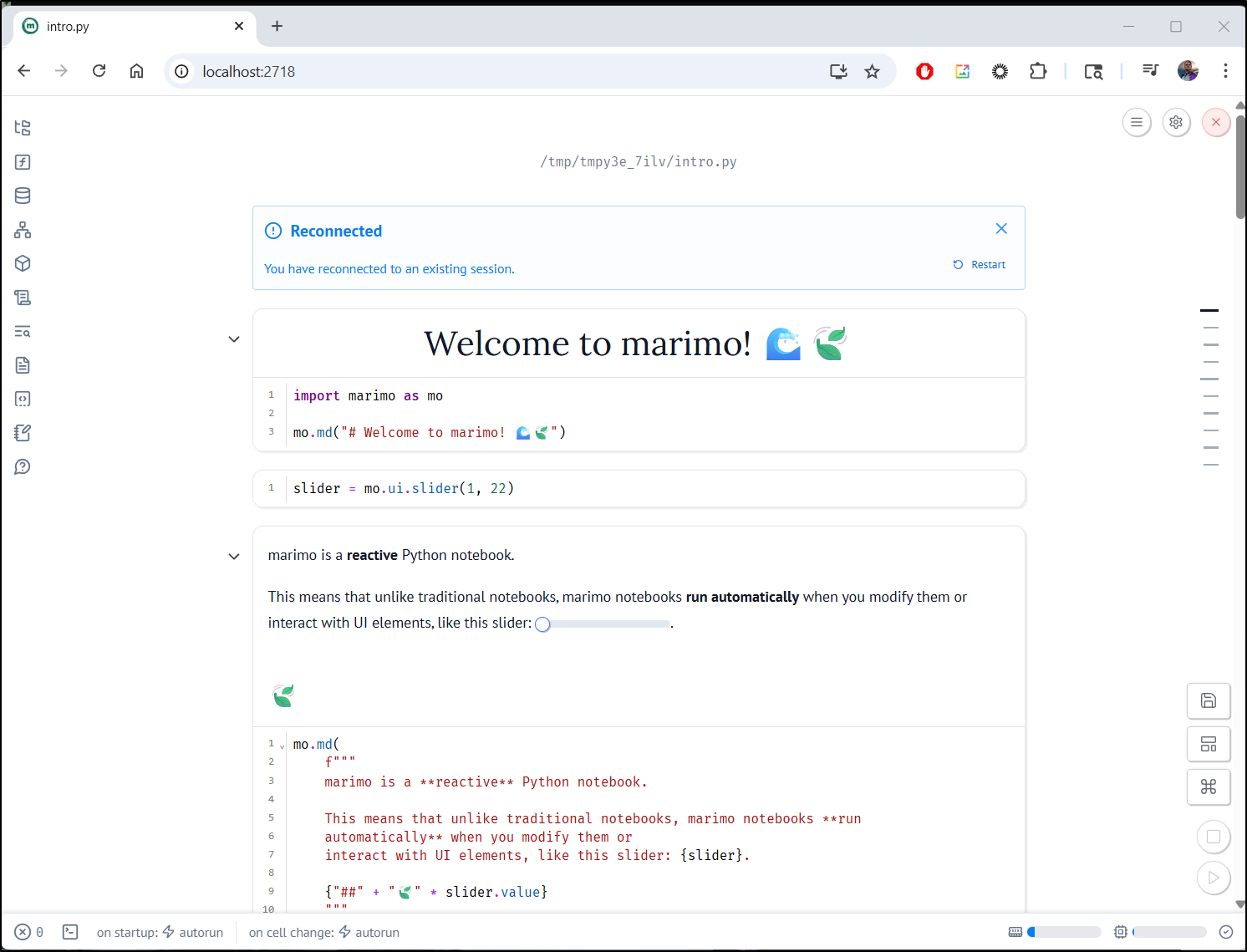Image resolution: width=1247 pixels, height=952 pixels.
Task: Show the dependency graph panel
Action: (x=23, y=230)
